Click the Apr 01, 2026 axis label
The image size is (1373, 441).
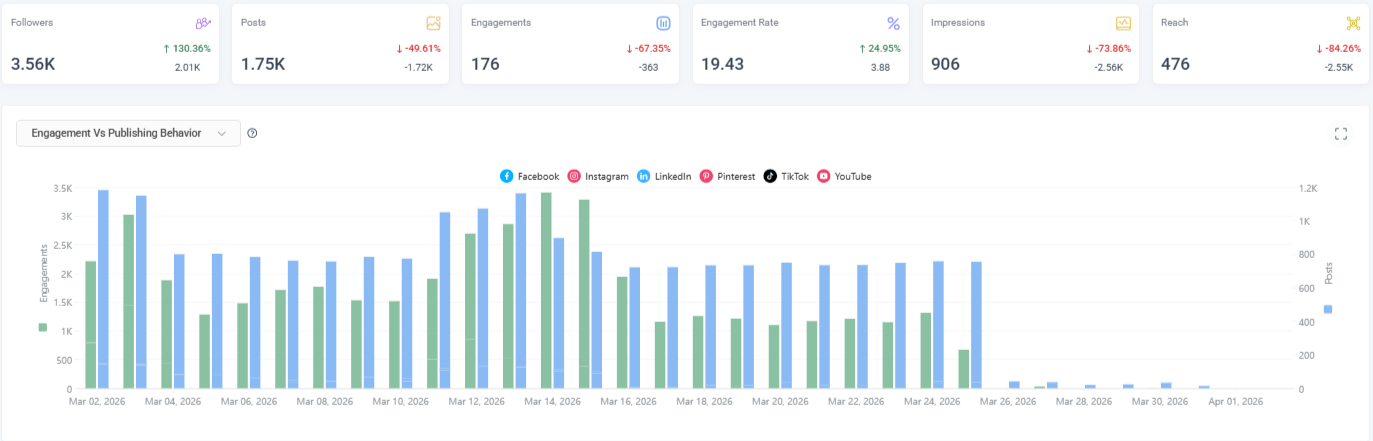click(x=1235, y=401)
